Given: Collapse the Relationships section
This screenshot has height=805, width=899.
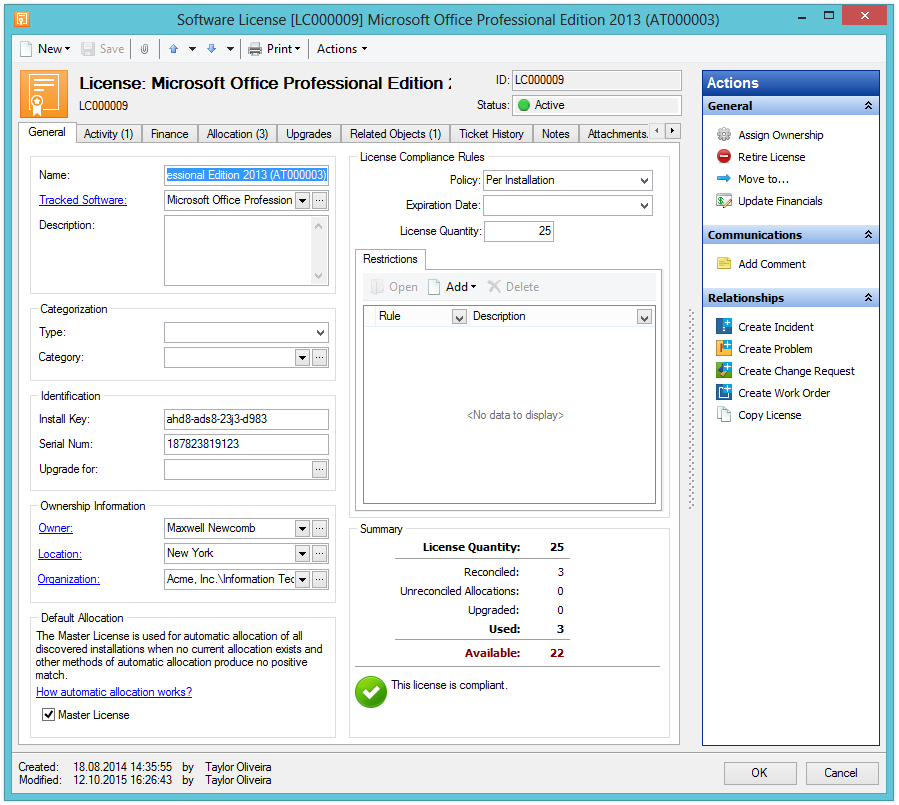Looking at the screenshot, I should point(868,298).
